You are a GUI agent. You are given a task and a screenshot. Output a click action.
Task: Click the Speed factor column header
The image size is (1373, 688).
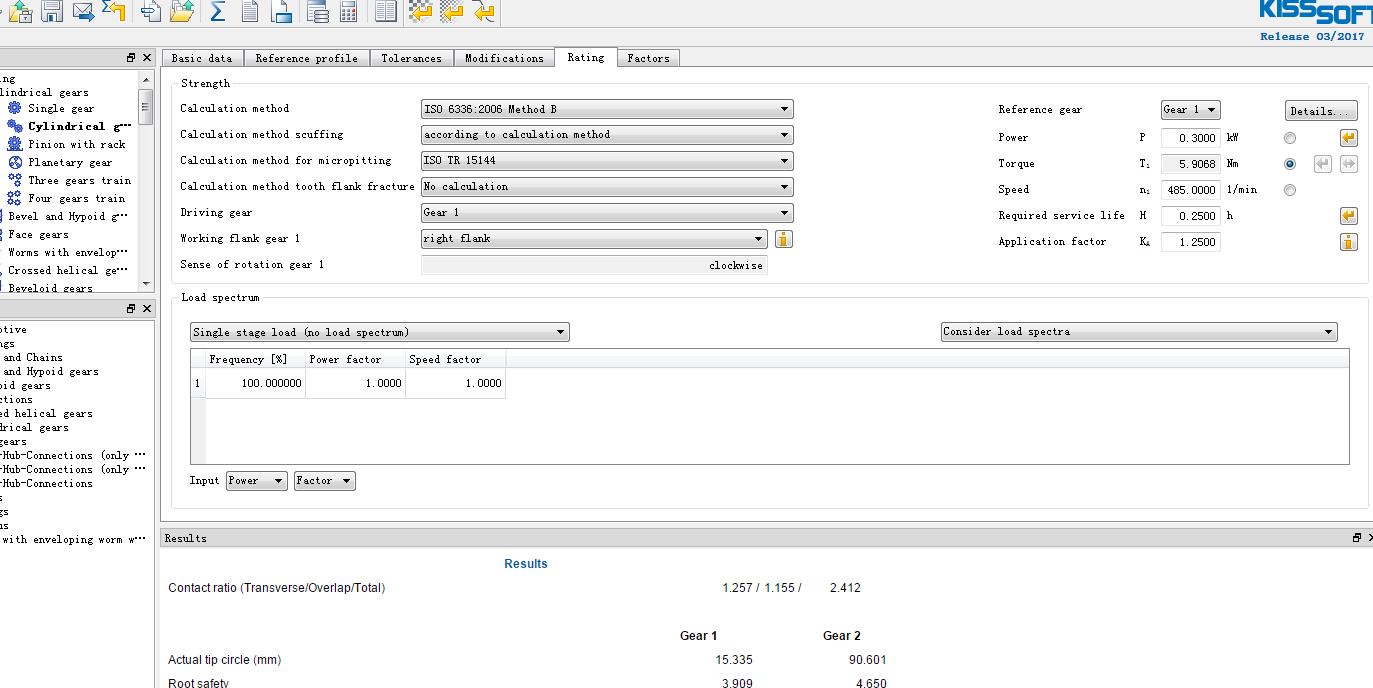click(455, 359)
